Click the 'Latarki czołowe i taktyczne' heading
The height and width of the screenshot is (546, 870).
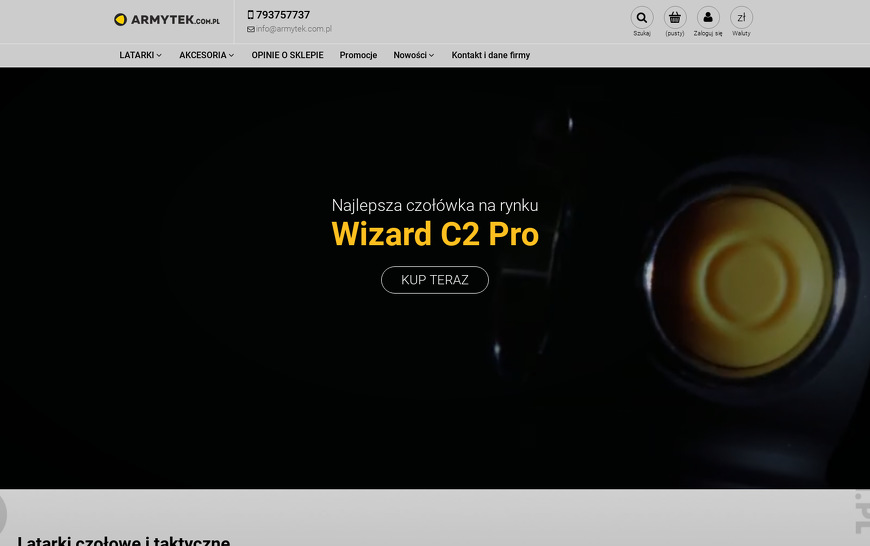point(124,540)
